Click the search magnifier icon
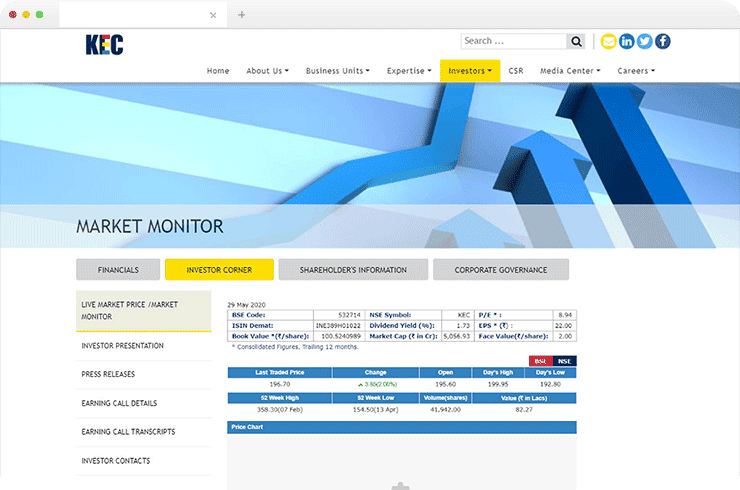 click(576, 41)
